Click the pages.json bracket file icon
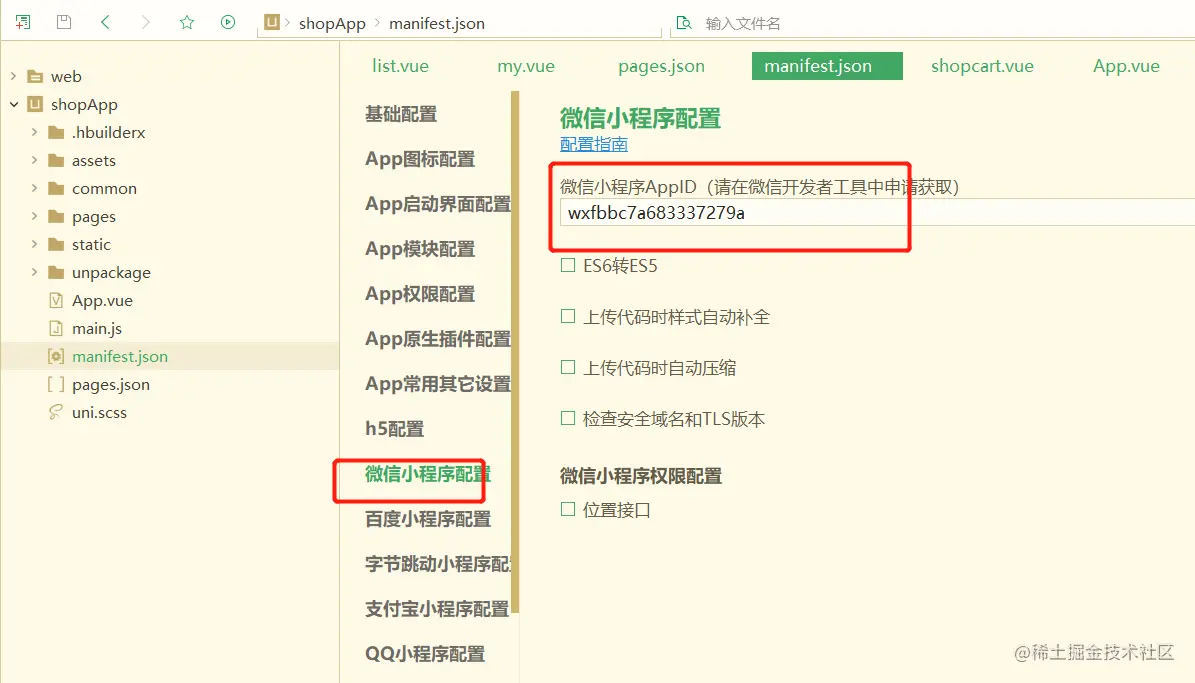This screenshot has height=683, width=1195. 56,384
